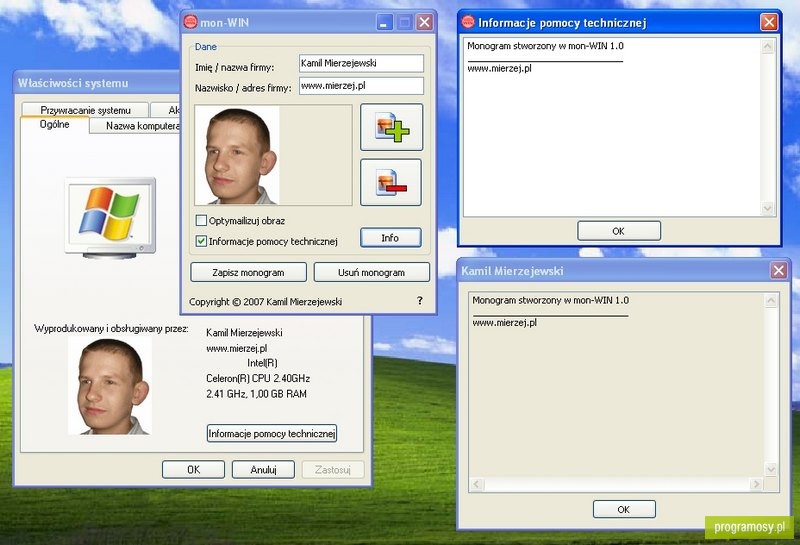Open the Info button in mon-WIN
This screenshot has height=545, width=800.
pyautogui.click(x=390, y=238)
